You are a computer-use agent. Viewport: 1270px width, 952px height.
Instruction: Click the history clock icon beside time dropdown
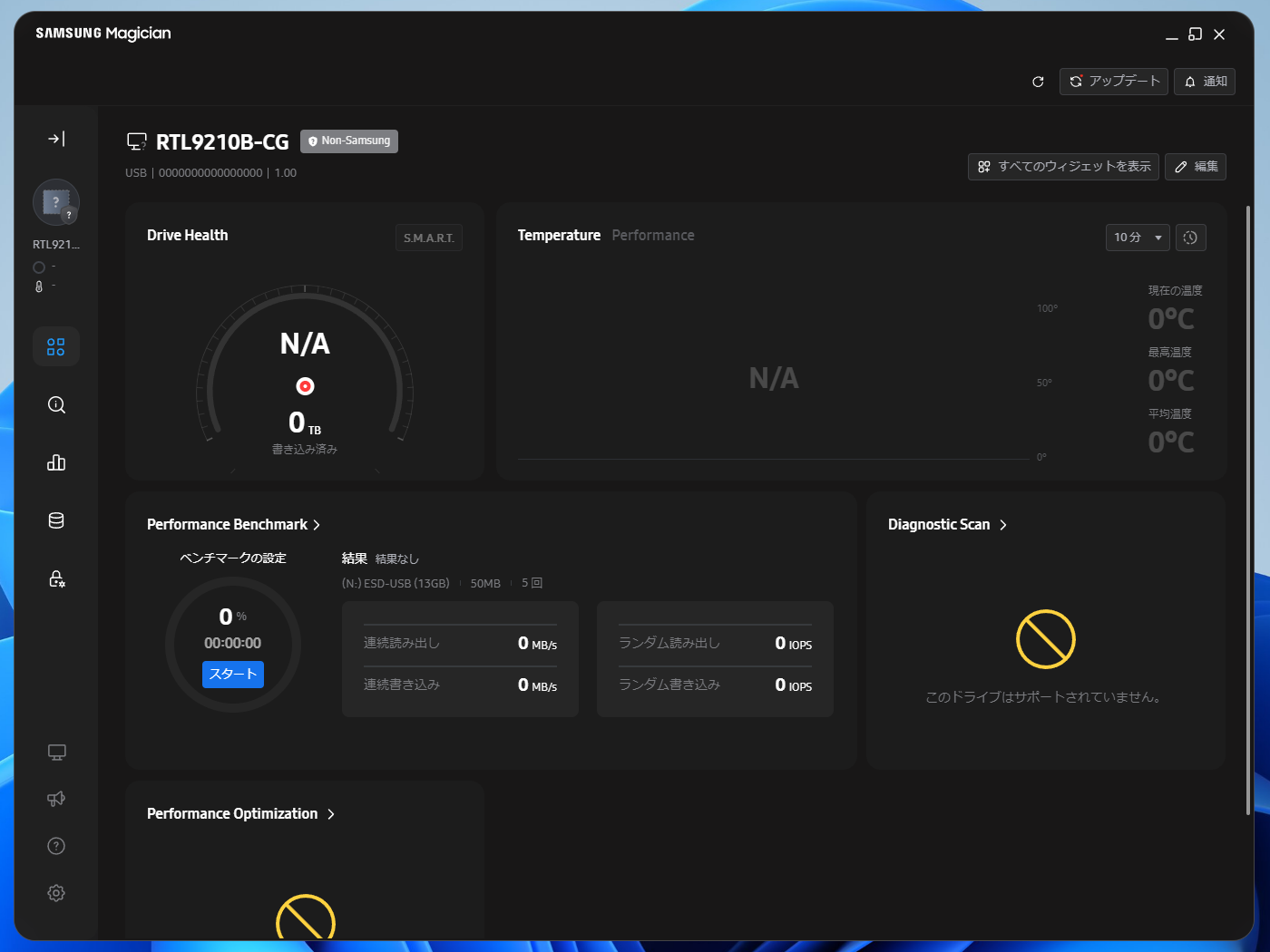pyautogui.click(x=1191, y=238)
